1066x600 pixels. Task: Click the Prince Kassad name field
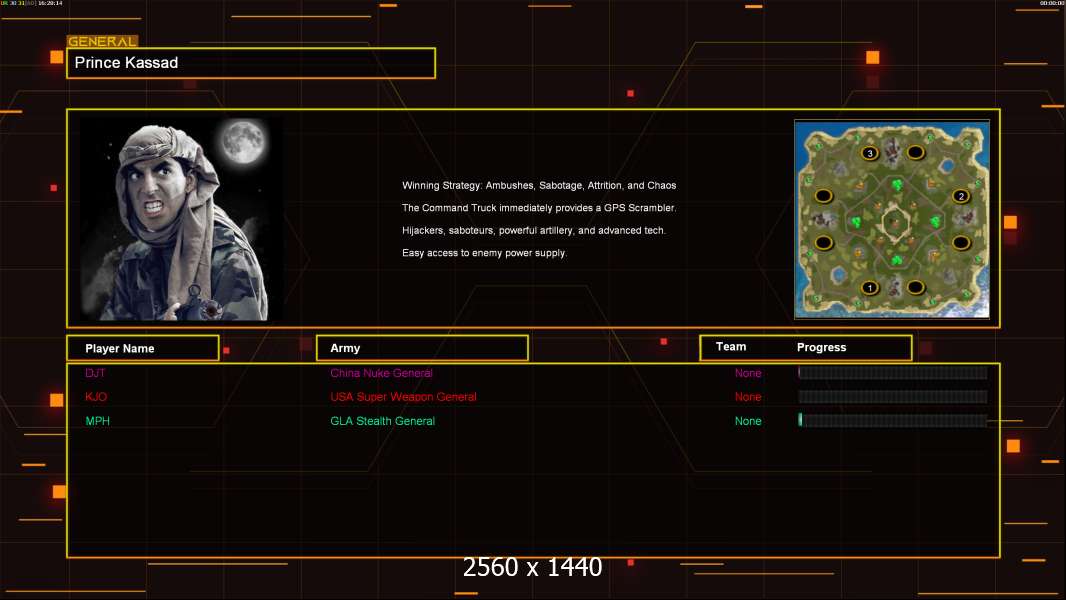[250, 63]
